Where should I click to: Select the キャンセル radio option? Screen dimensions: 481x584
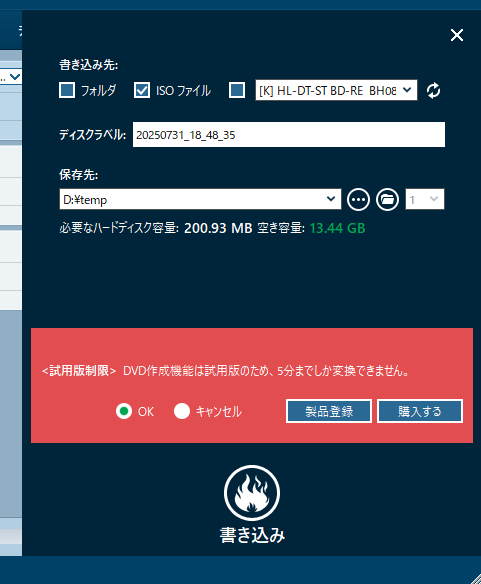182,411
